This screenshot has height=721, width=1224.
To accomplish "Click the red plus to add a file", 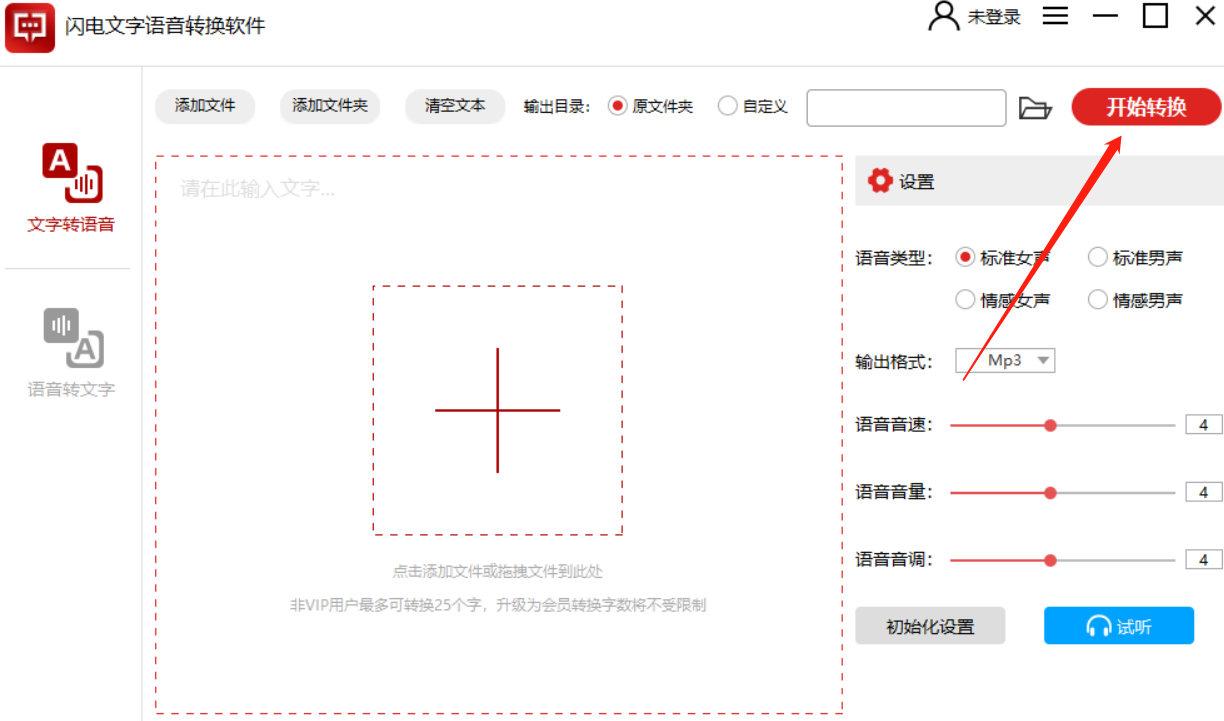I will (x=497, y=410).
